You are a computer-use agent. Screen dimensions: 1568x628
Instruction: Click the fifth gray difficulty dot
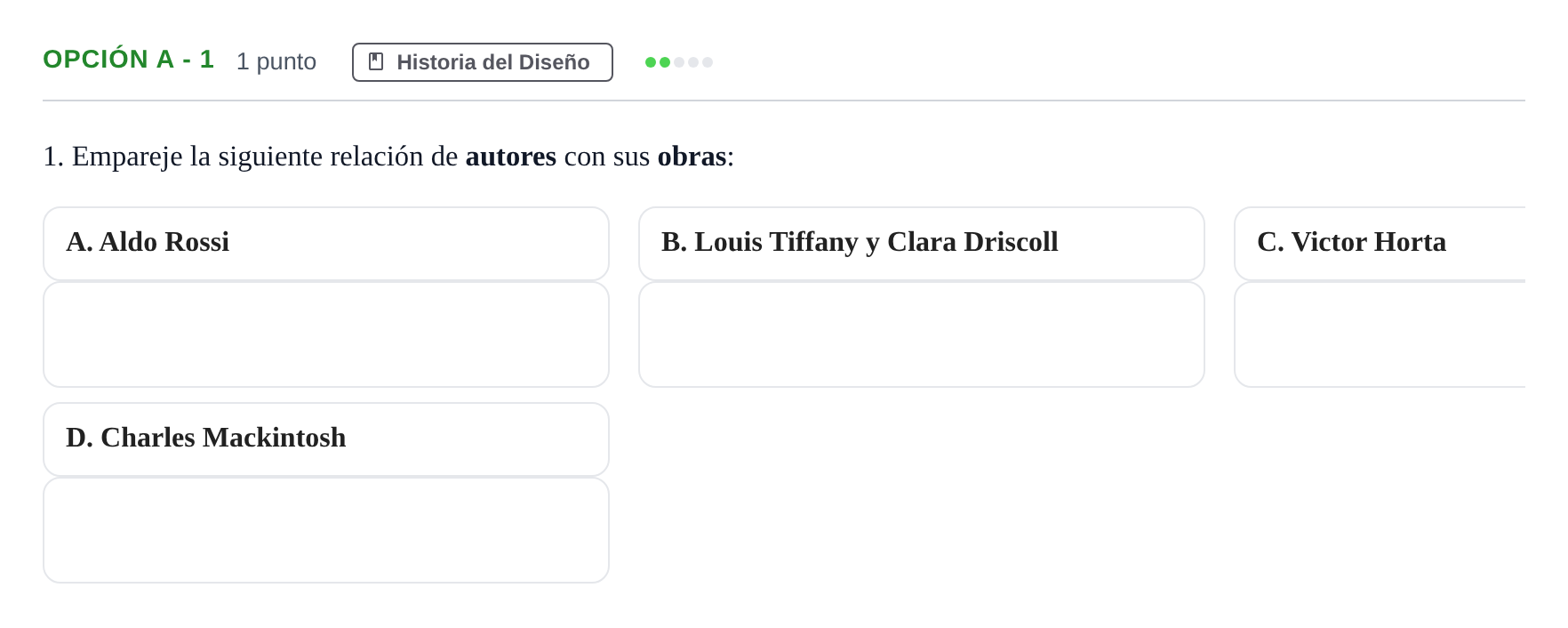708,62
